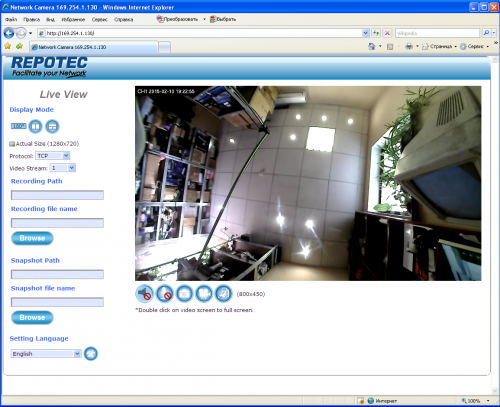
Task: Click the round settings gear icon beside English
Action: (x=91, y=354)
